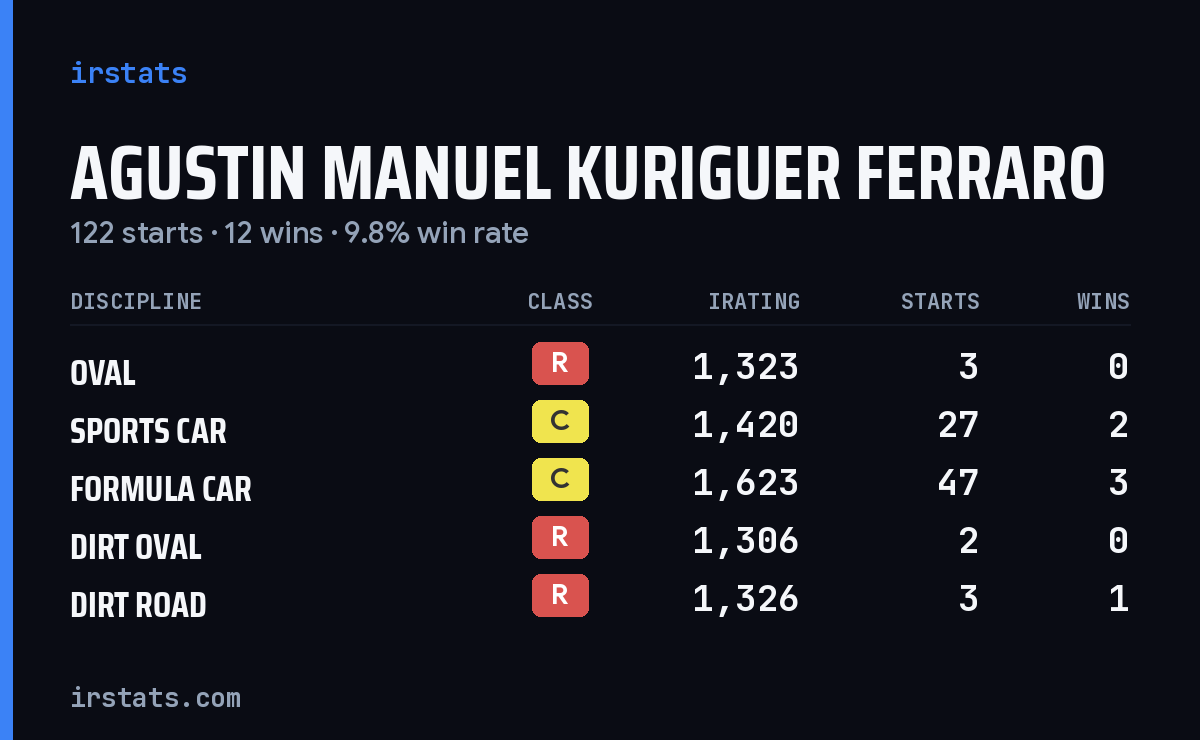This screenshot has height=740, width=1200.
Task: Select the DIRT OVAL discipline row label
Action: pyautogui.click(x=136, y=547)
